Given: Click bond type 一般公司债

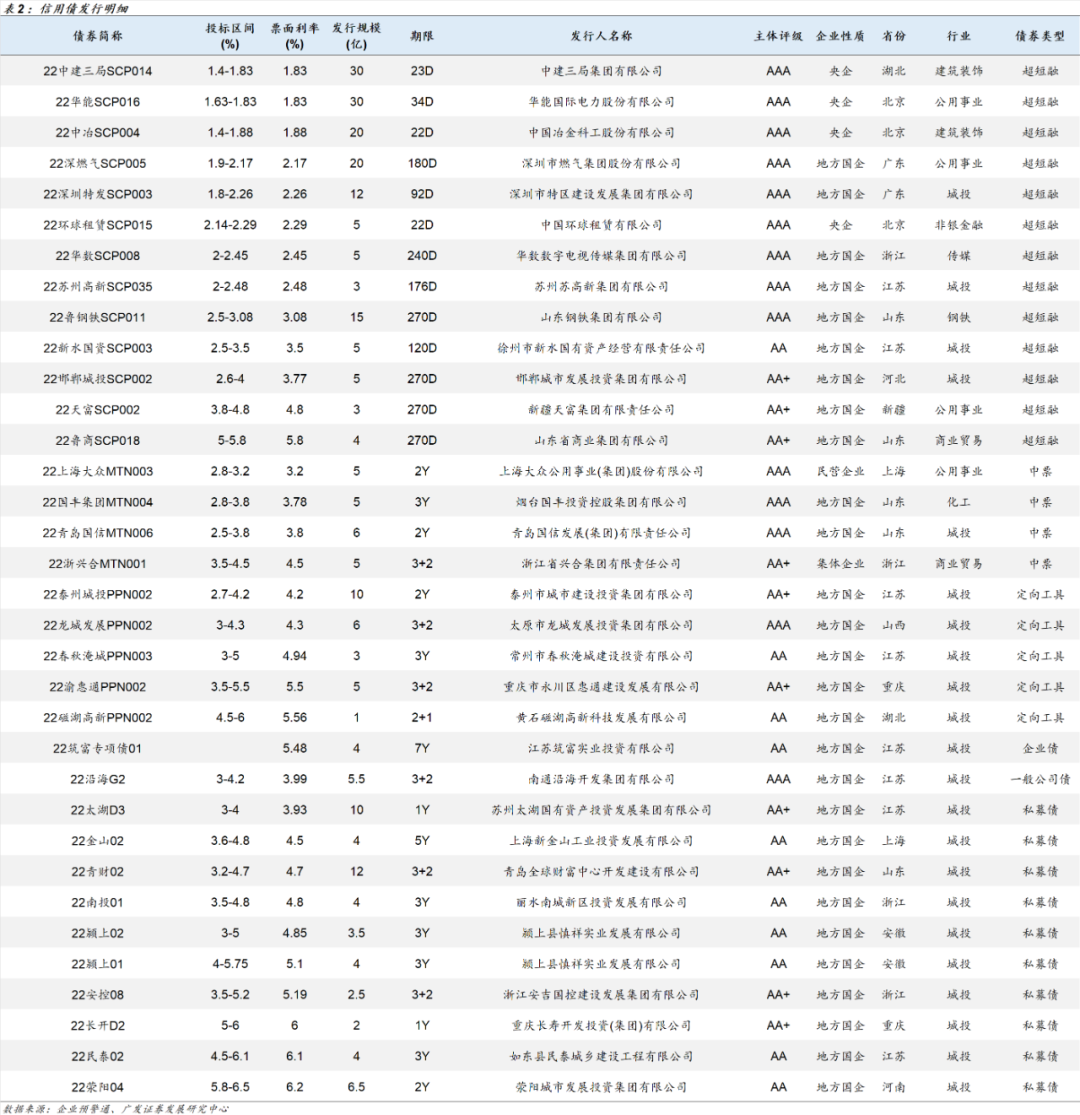Looking at the screenshot, I should click(1039, 779).
